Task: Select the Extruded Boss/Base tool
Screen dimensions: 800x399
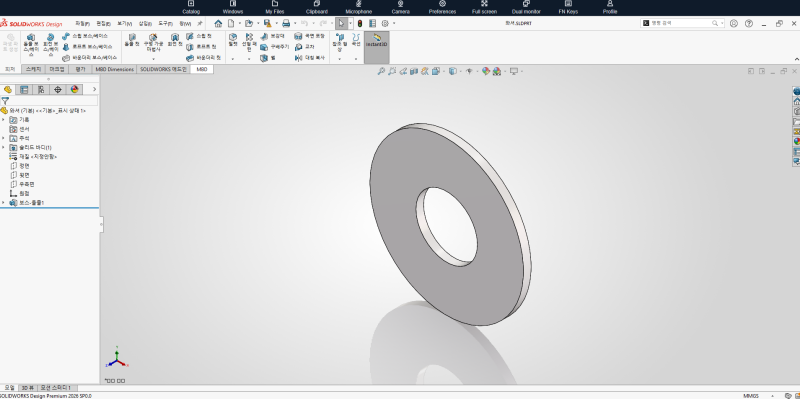Action: tap(31, 45)
